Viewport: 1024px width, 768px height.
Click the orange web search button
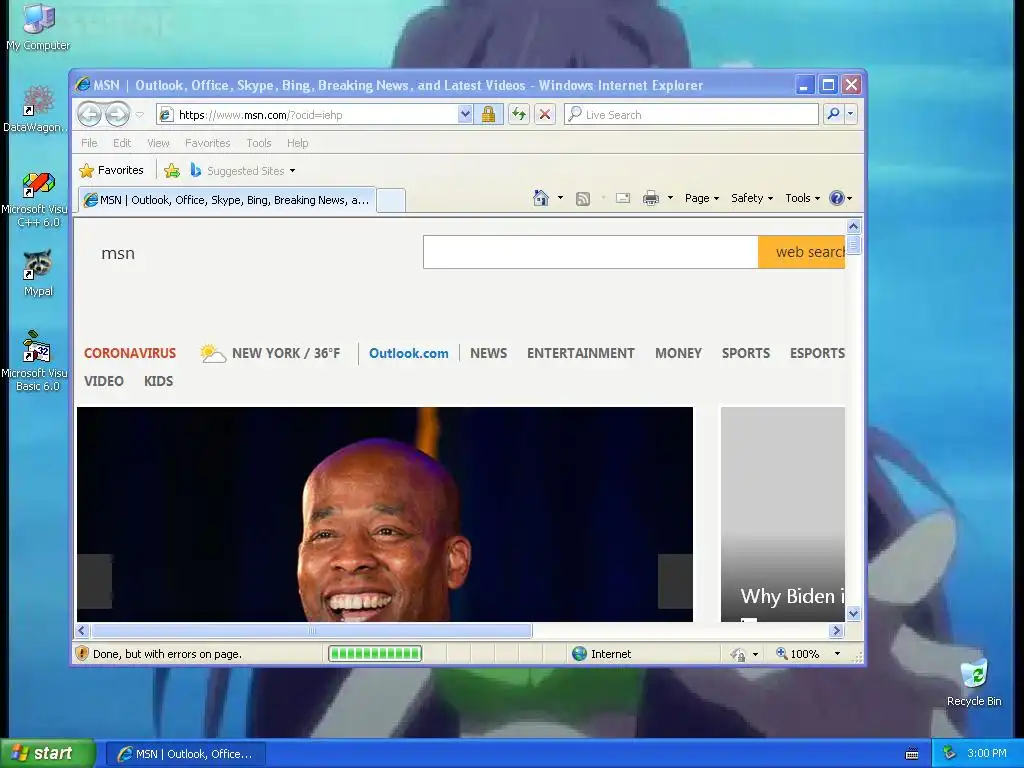(x=802, y=252)
